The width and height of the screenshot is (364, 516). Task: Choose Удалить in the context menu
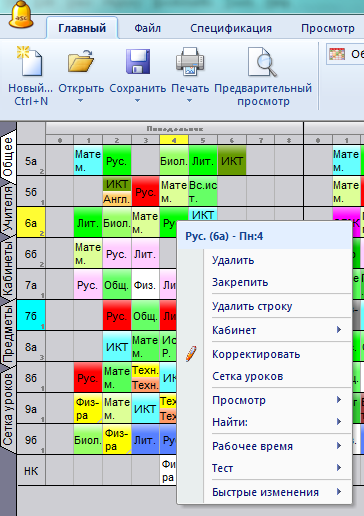tap(233, 260)
